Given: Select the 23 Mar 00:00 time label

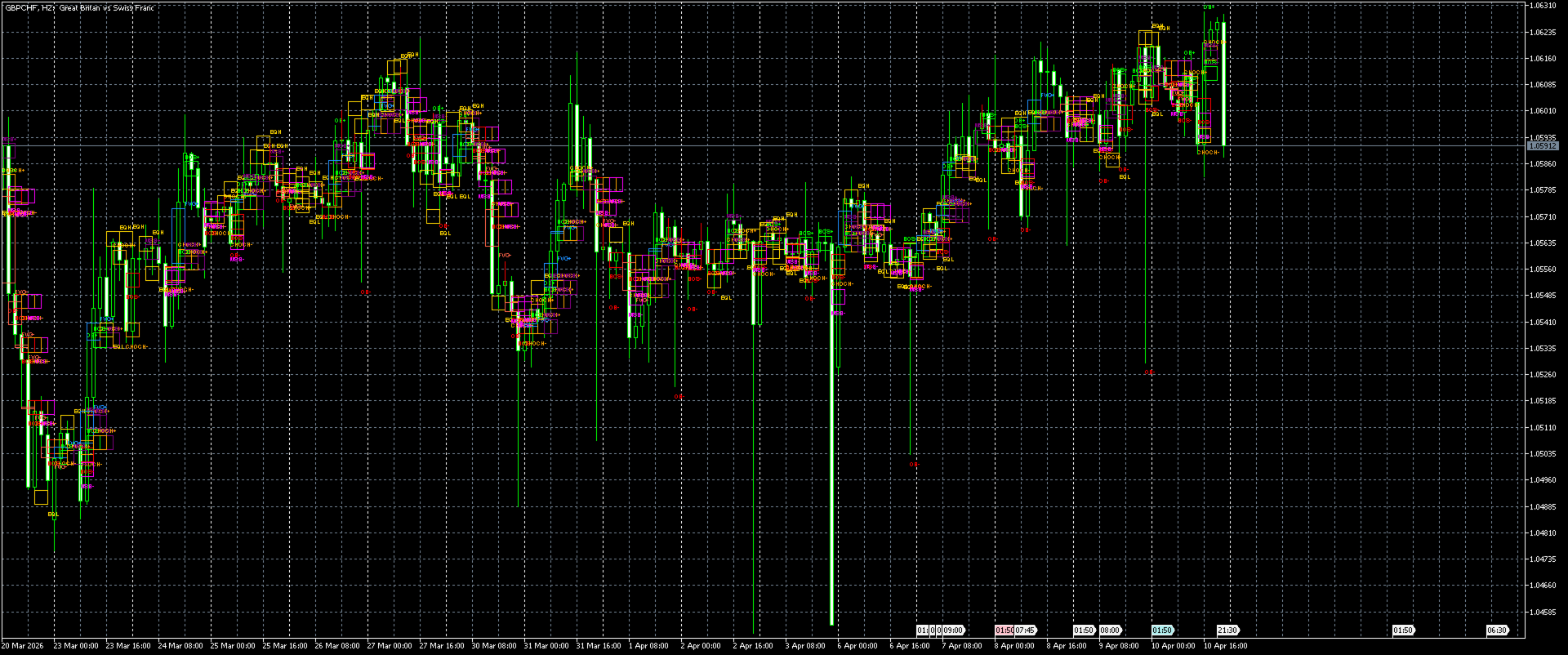Looking at the screenshot, I should coord(76,646).
